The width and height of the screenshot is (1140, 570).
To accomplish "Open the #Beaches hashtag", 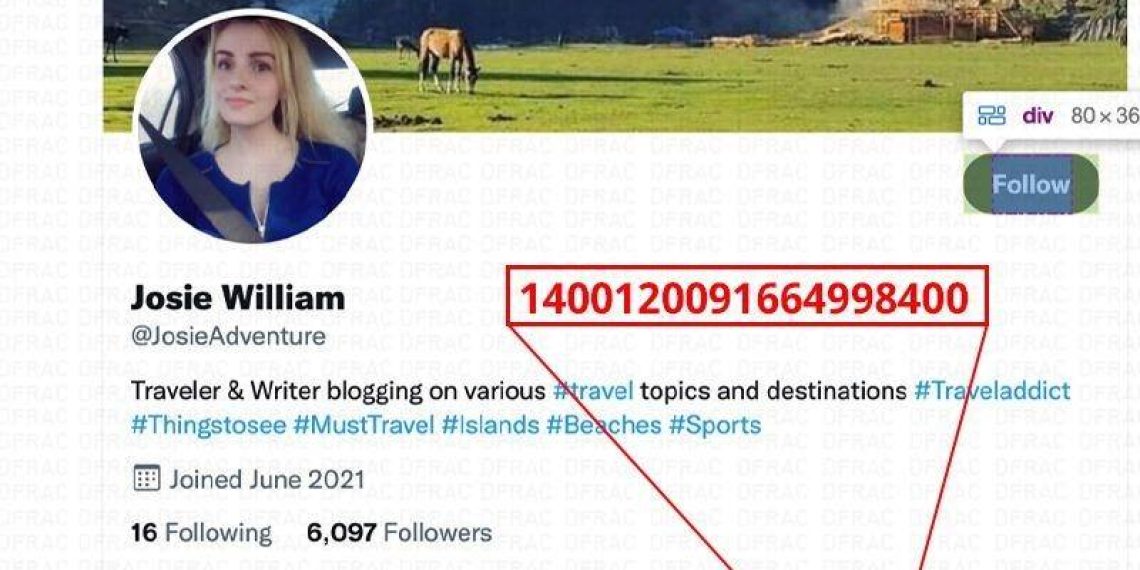I will pos(604,425).
